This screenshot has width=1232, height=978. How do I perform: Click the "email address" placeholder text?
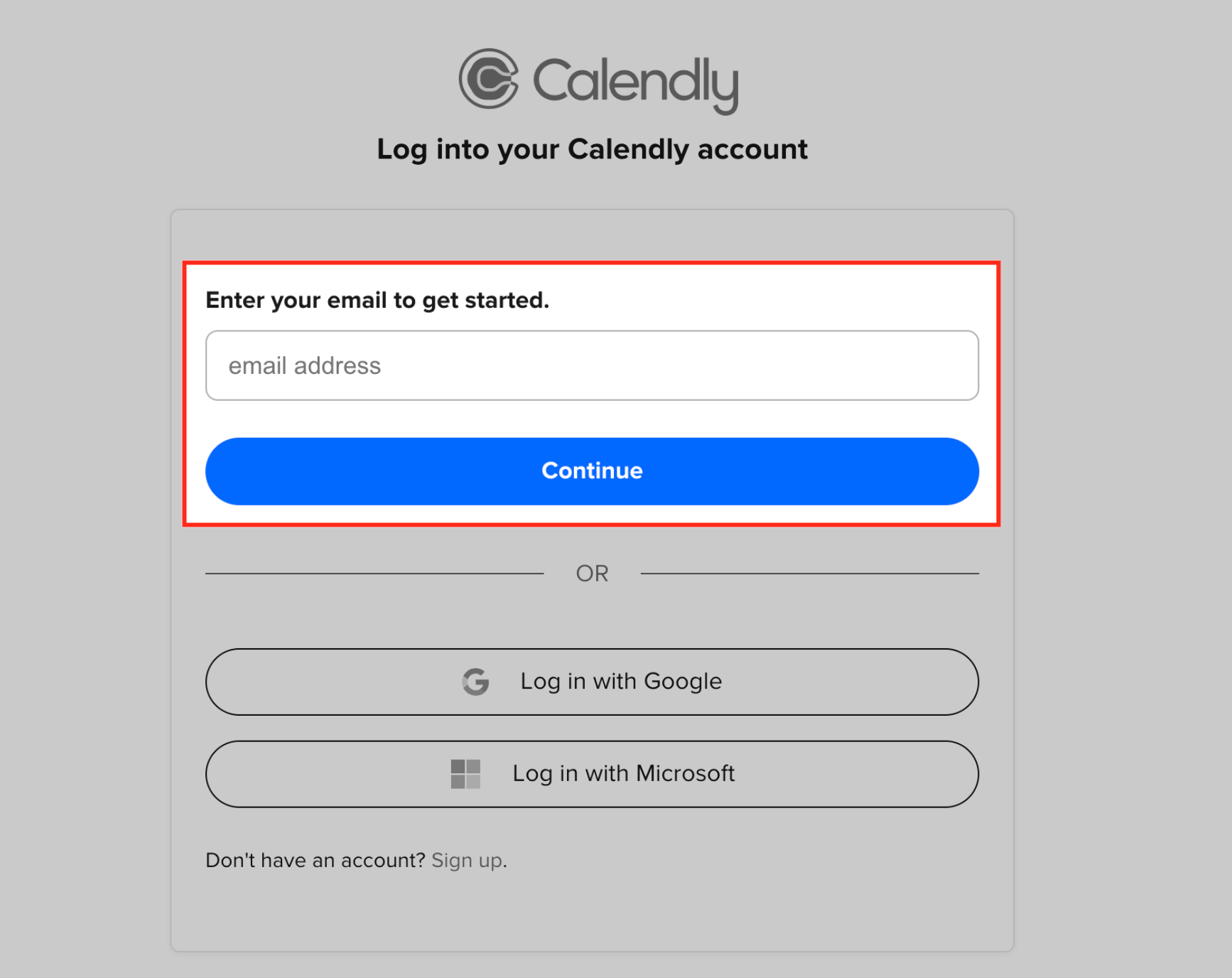(x=305, y=366)
